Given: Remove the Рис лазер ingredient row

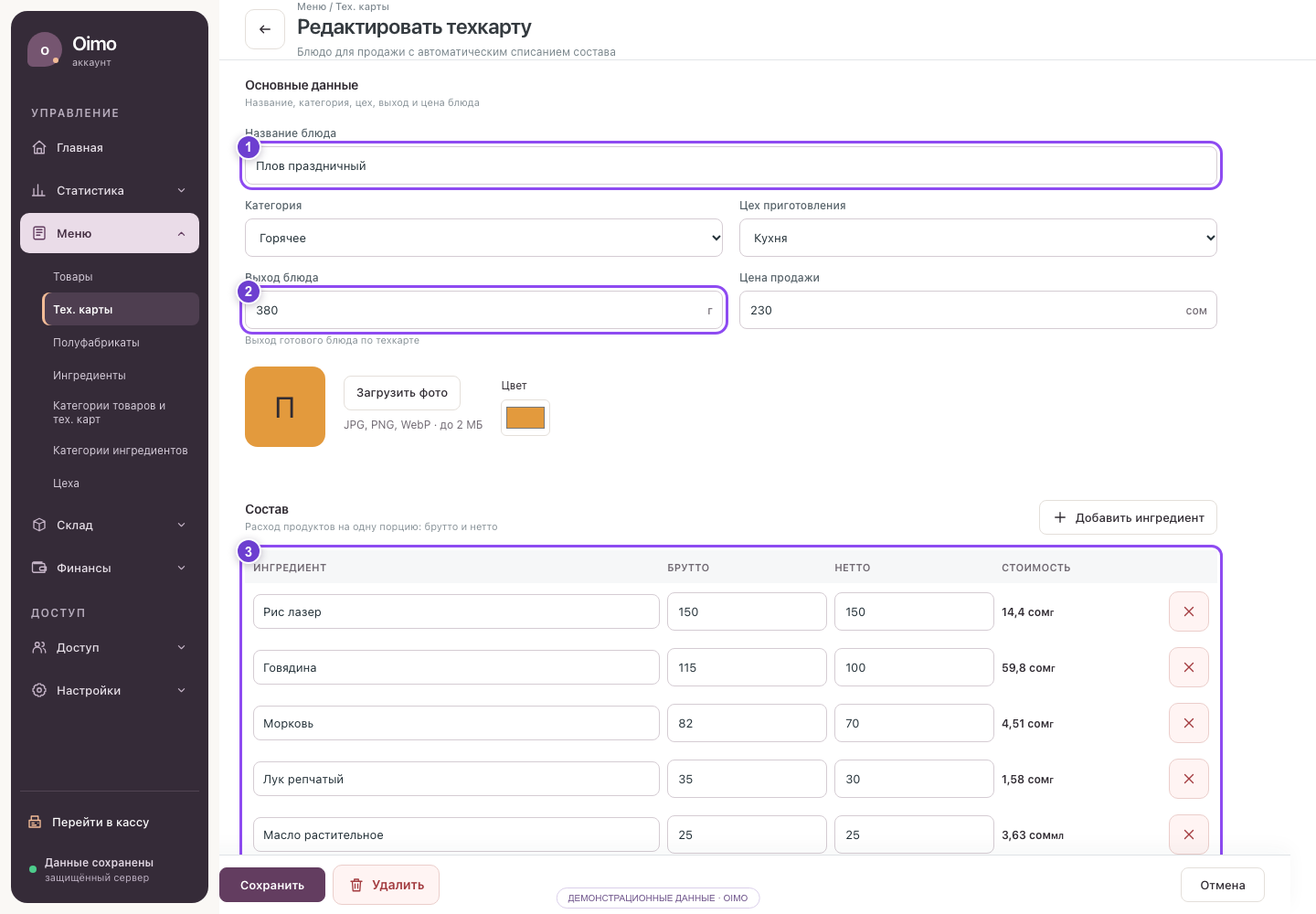Looking at the screenshot, I should coord(1189,611).
